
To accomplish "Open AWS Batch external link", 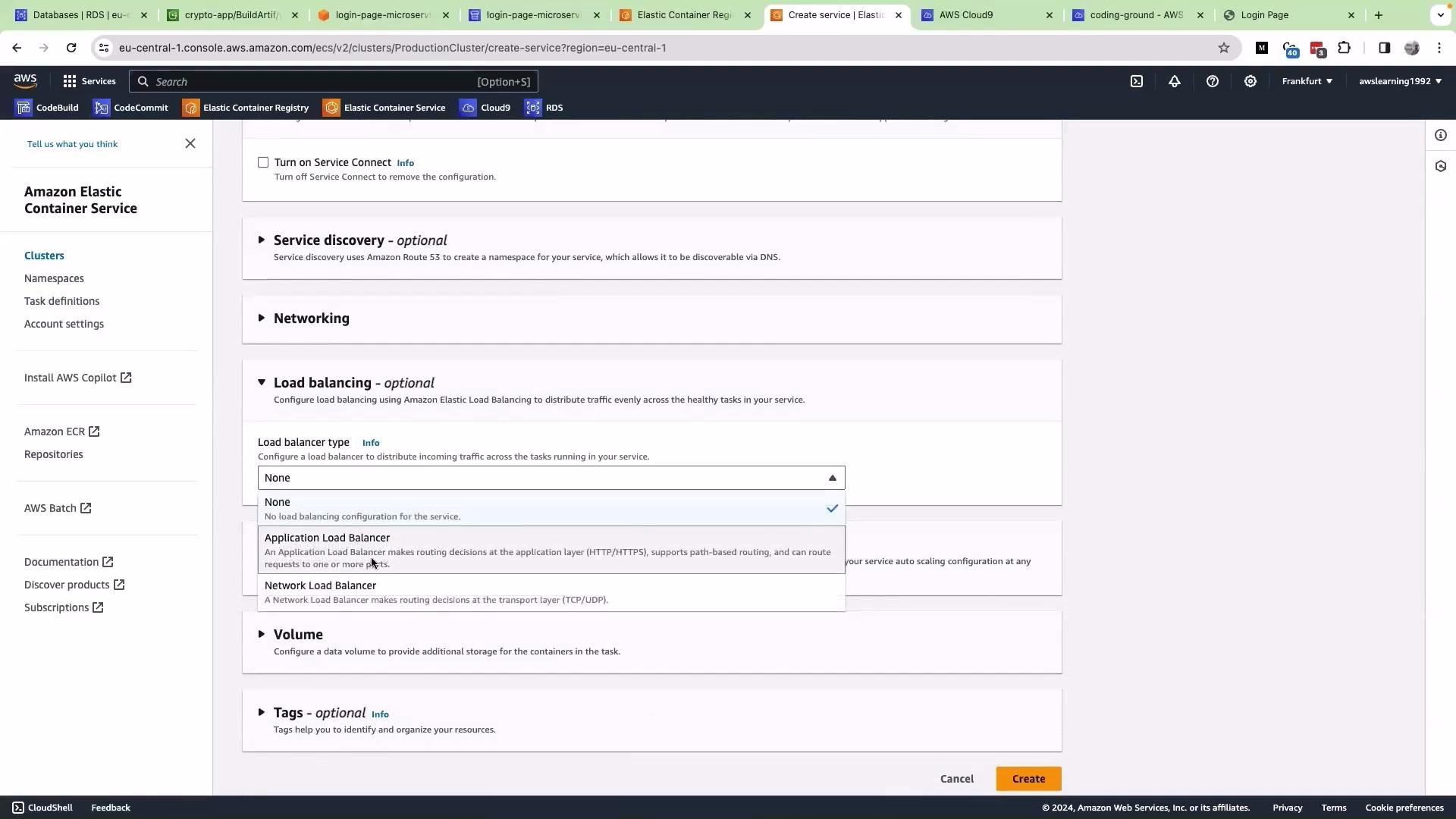I will [58, 508].
